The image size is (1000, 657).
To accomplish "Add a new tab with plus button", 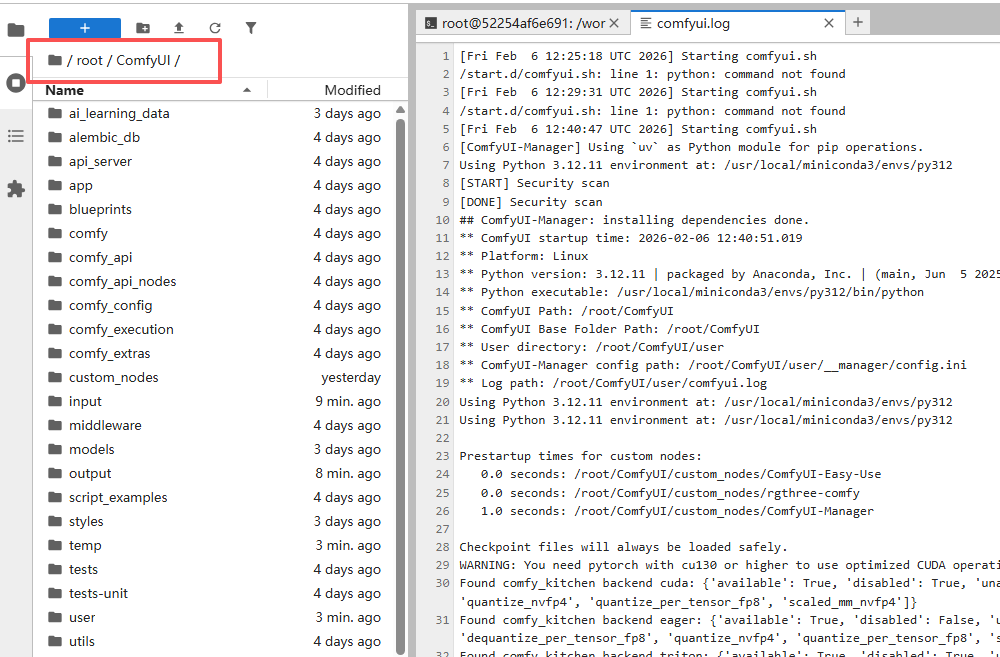I will tap(858, 22).
